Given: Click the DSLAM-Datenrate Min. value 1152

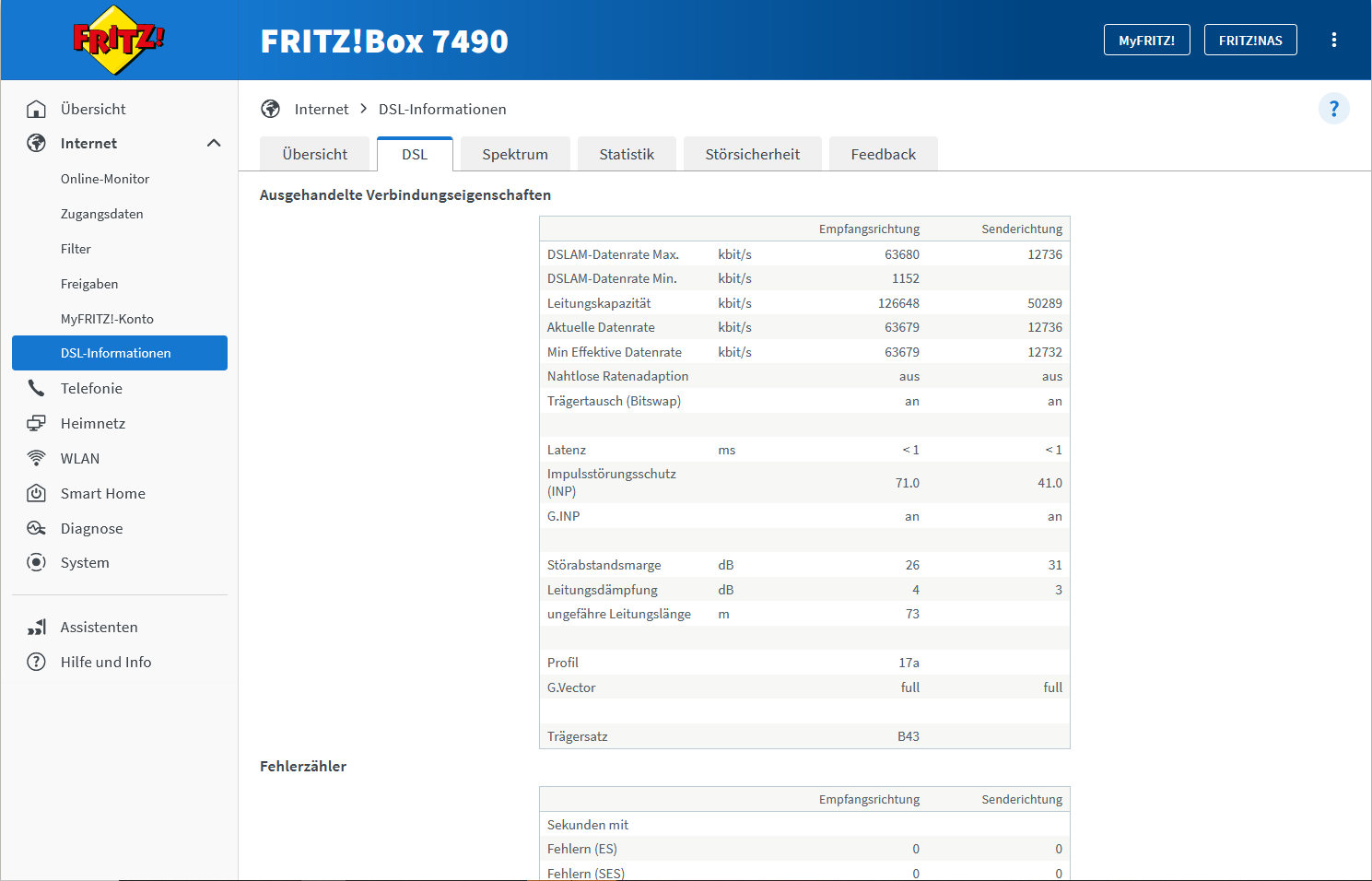Looking at the screenshot, I should click(906, 278).
